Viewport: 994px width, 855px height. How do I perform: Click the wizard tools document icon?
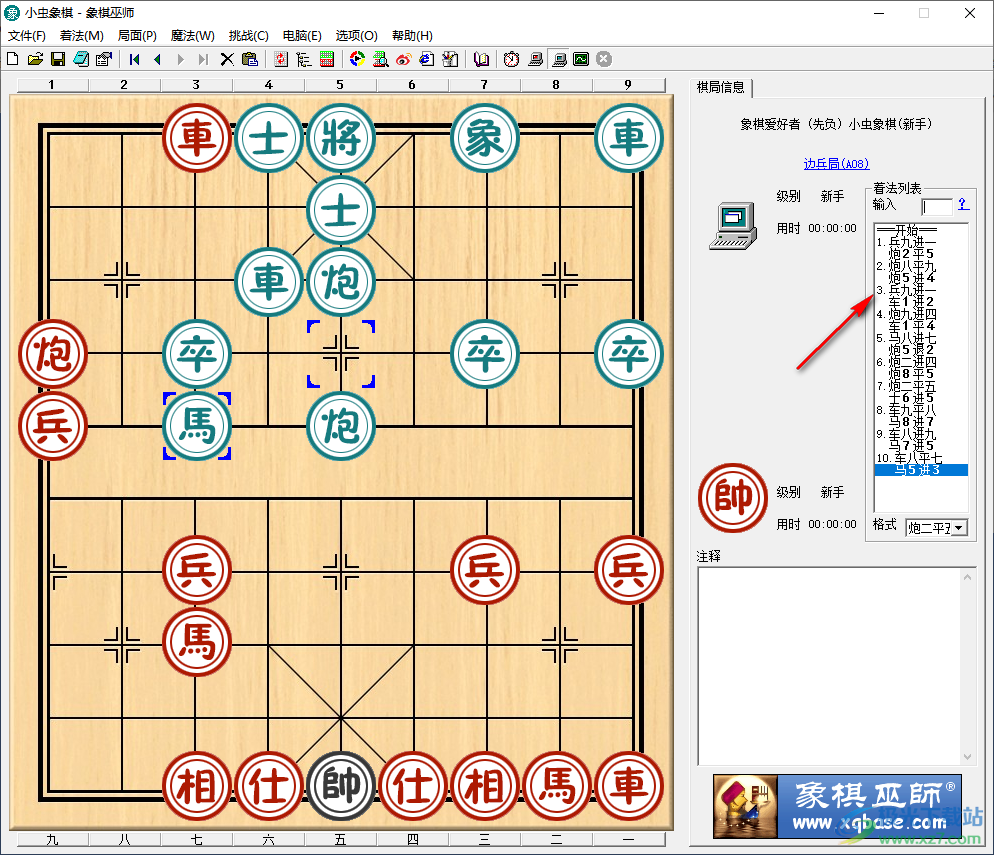click(x=450, y=60)
